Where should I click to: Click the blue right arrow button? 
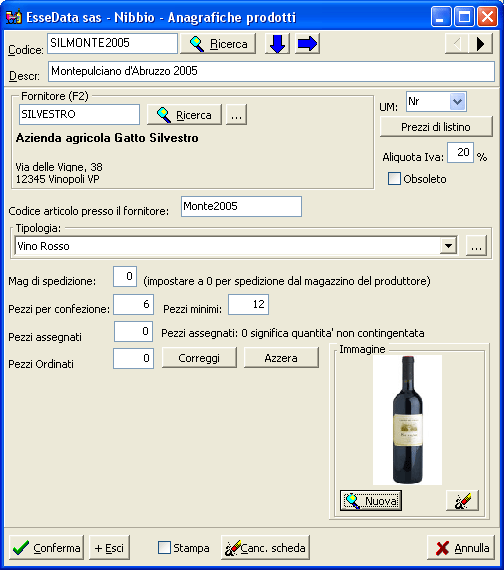307,44
